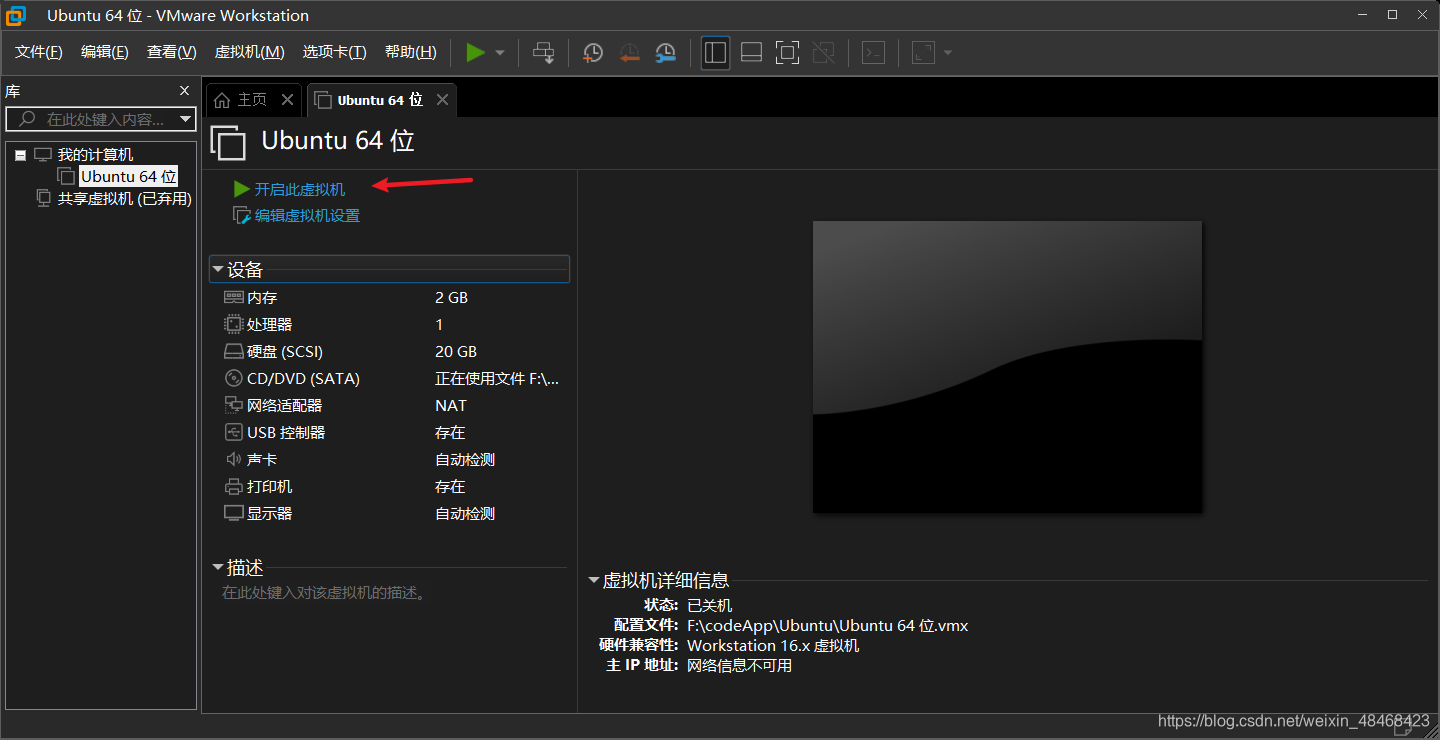Close the 库 library panel

pyautogui.click(x=184, y=91)
